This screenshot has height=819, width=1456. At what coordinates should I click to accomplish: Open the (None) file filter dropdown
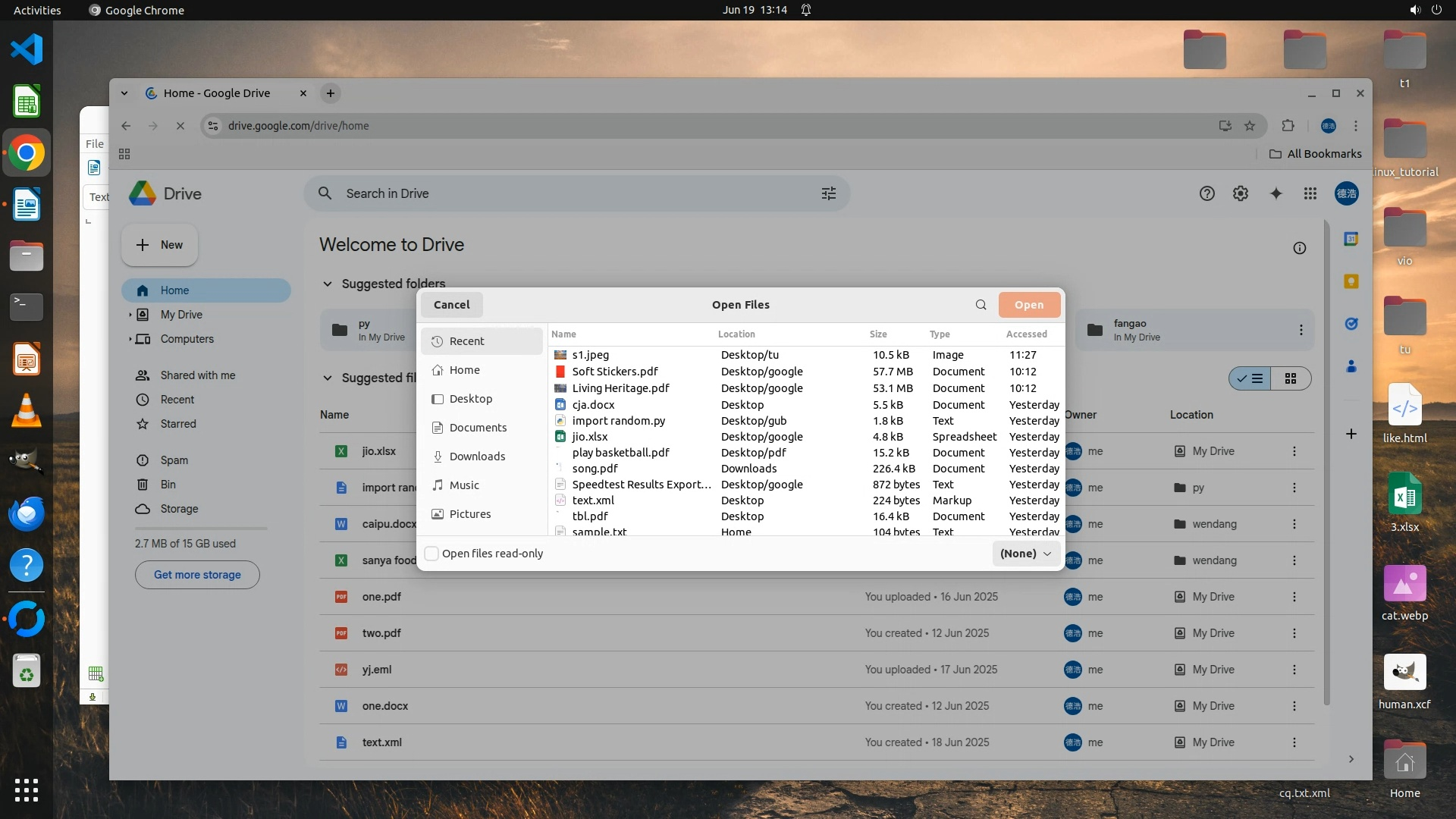click(x=1025, y=554)
